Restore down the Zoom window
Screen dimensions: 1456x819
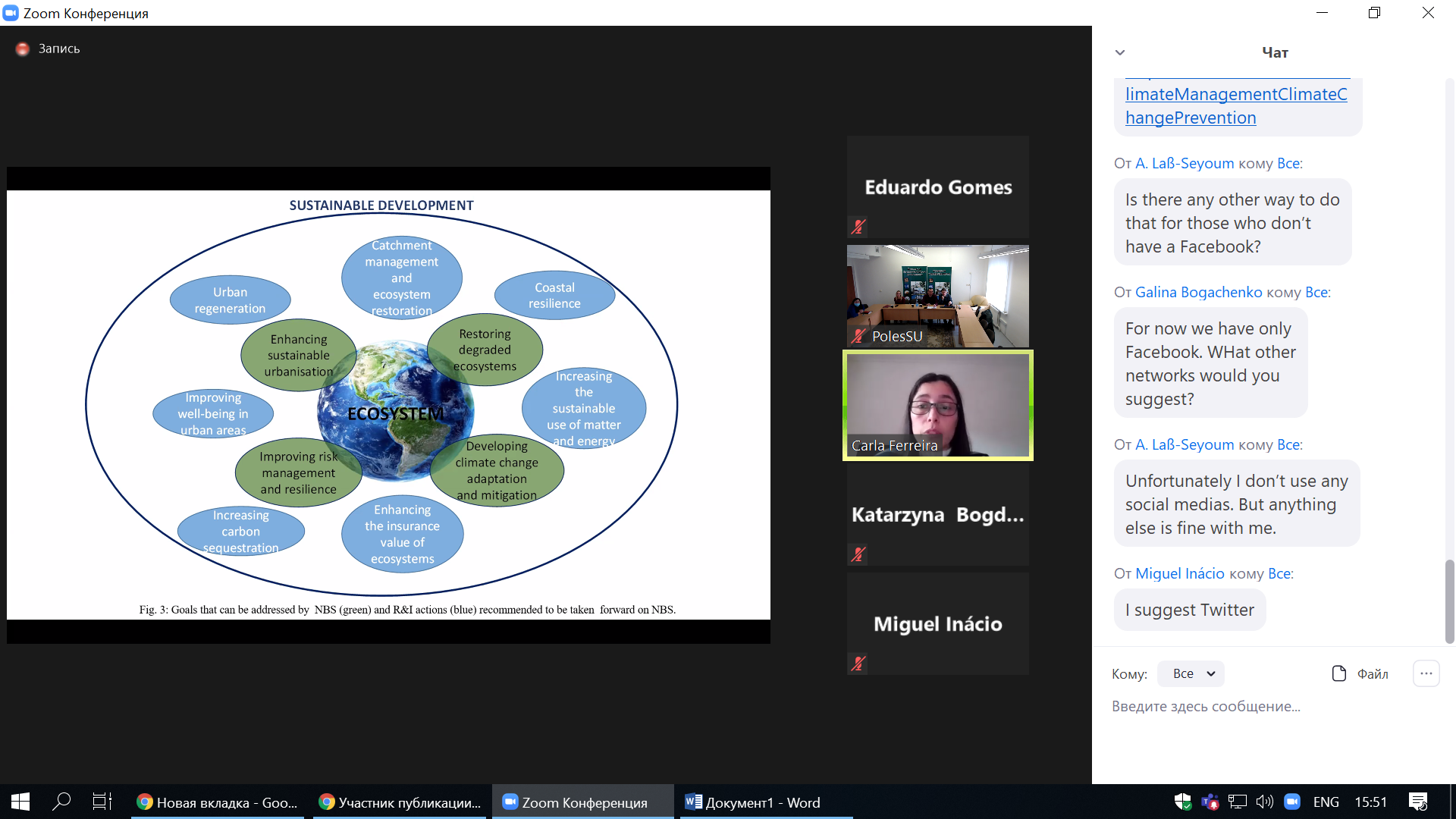pyautogui.click(x=1374, y=13)
